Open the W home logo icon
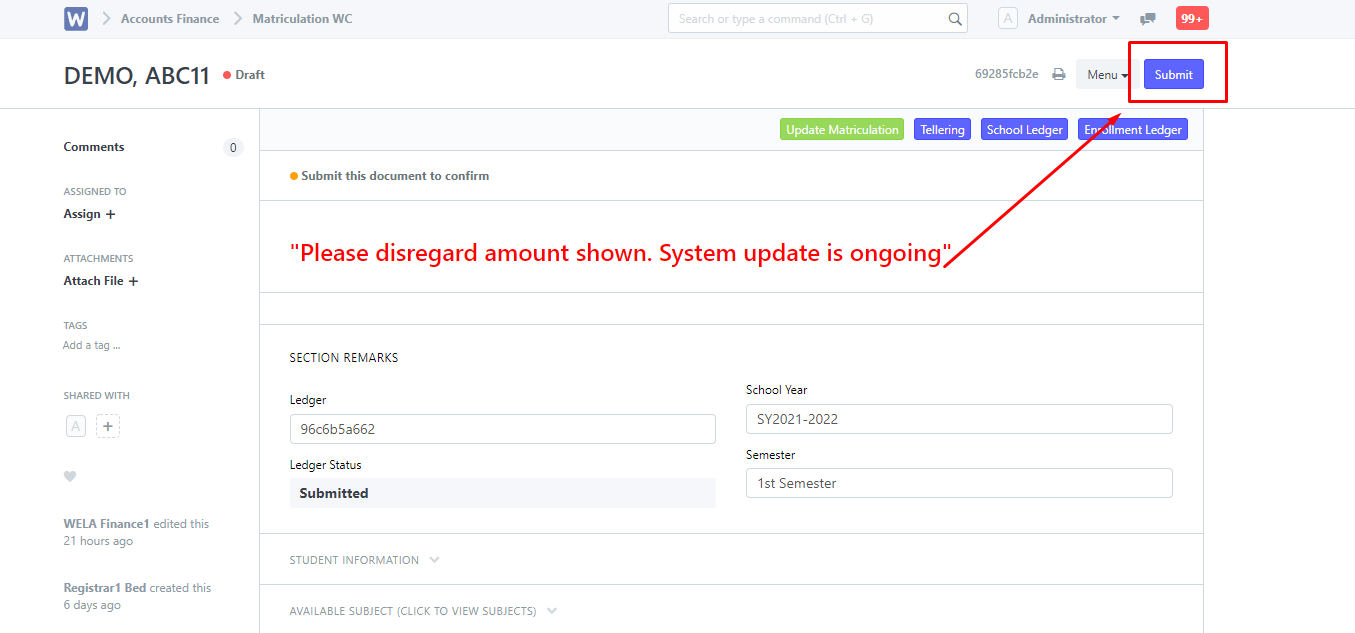Screen dimensions: 1355x633 click(x=76, y=19)
